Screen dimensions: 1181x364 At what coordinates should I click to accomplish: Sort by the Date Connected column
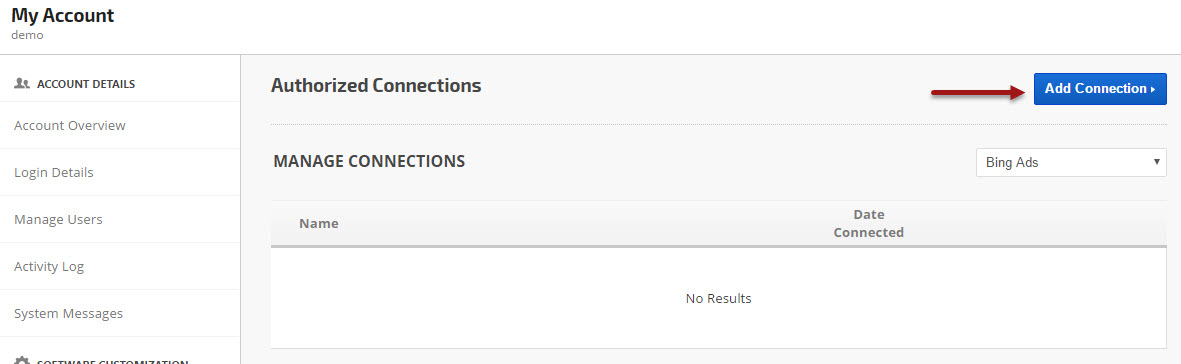868,223
